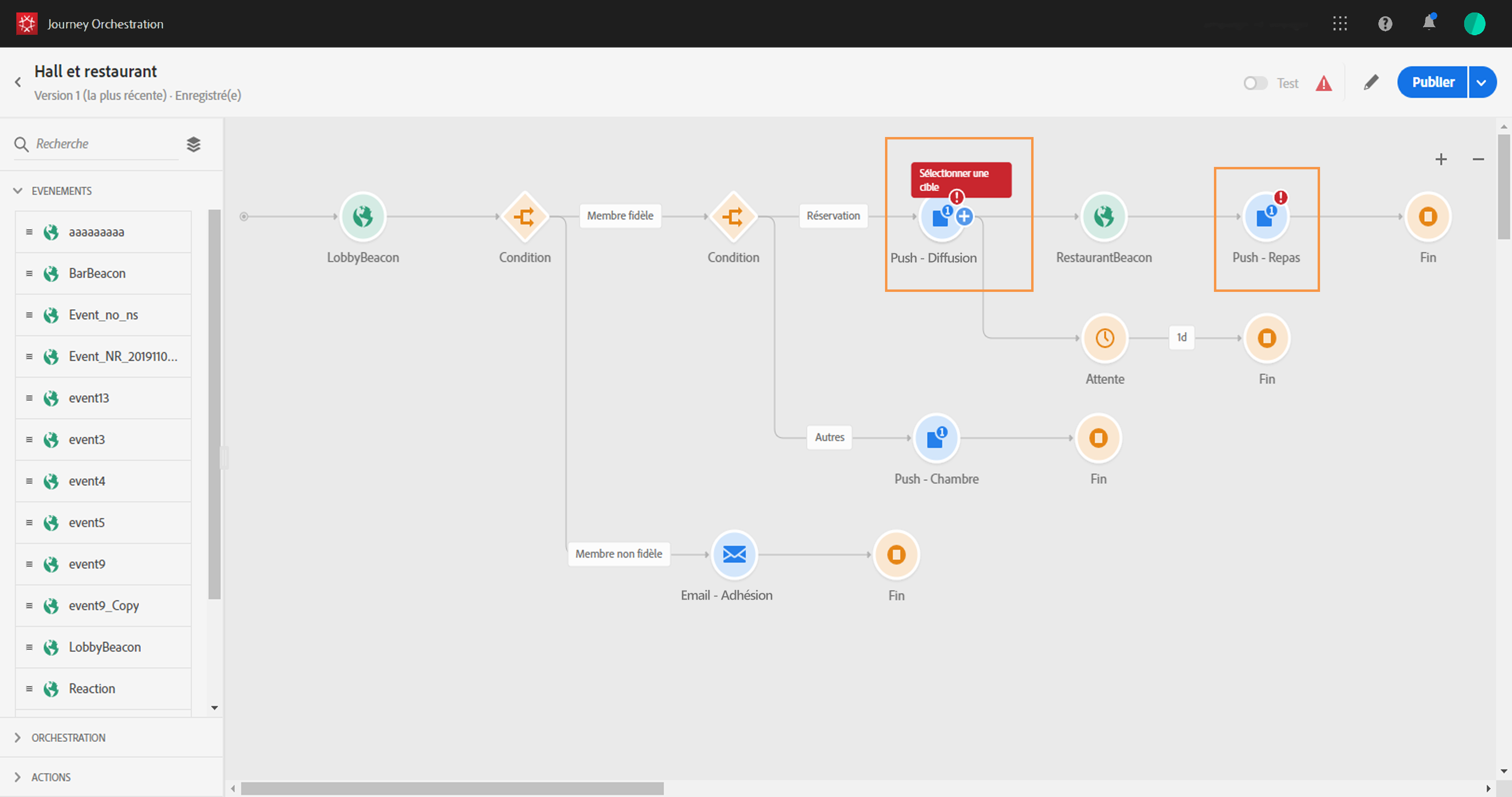Image resolution: width=1512 pixels, height=797 pixels.
Task: Click the red warning triangle icon
Action: (x=1323, y=83)
